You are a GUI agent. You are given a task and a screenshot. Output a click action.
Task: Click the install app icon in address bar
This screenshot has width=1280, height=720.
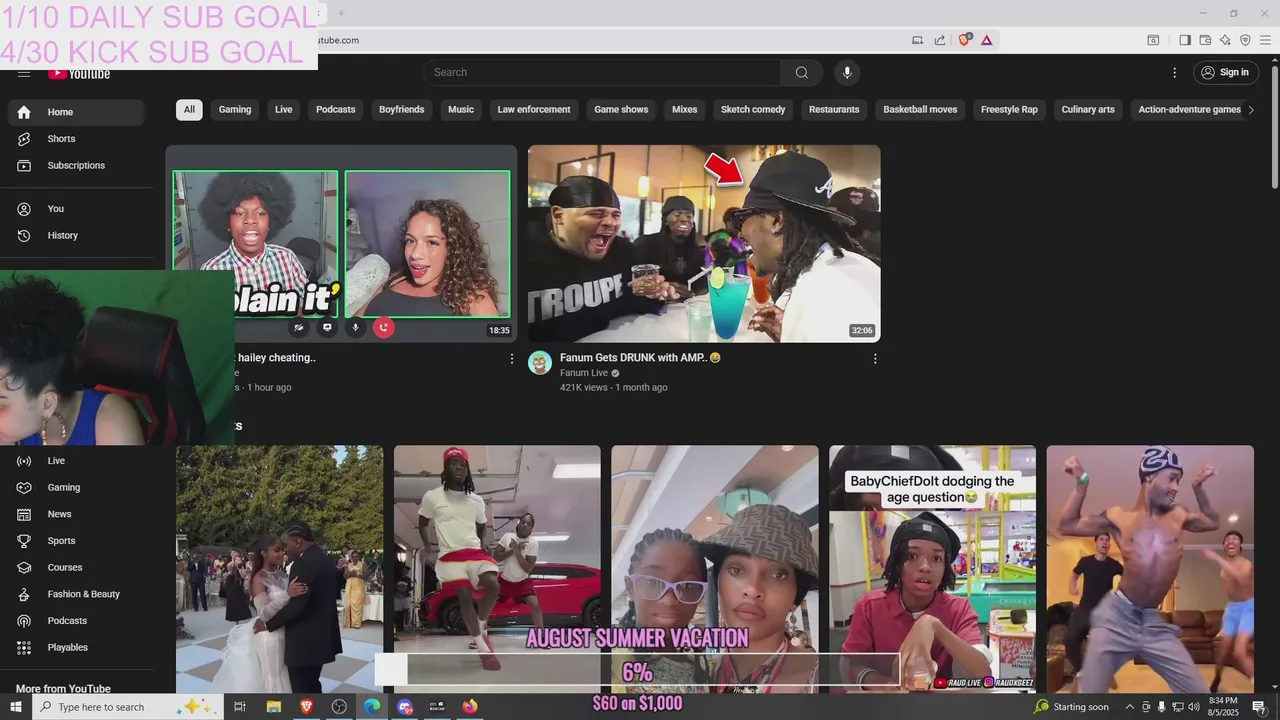tap(917, 40)
